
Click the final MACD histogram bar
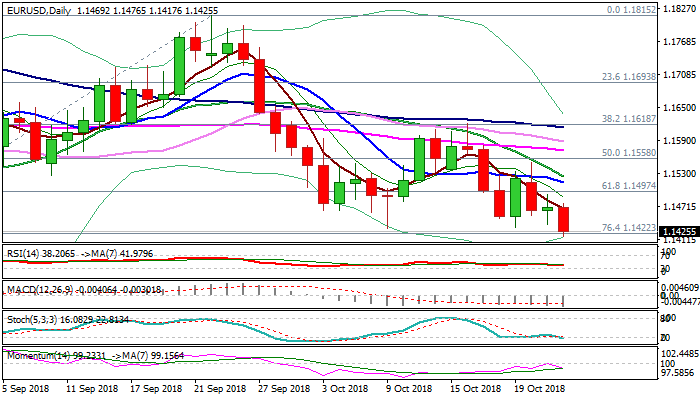point(564,300)
